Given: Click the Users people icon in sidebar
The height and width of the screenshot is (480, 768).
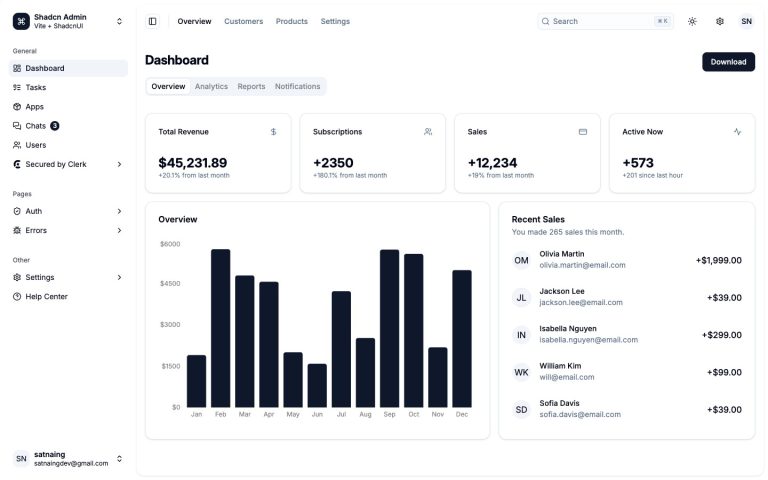Looking at the screenshot, I should click(17, 145).
